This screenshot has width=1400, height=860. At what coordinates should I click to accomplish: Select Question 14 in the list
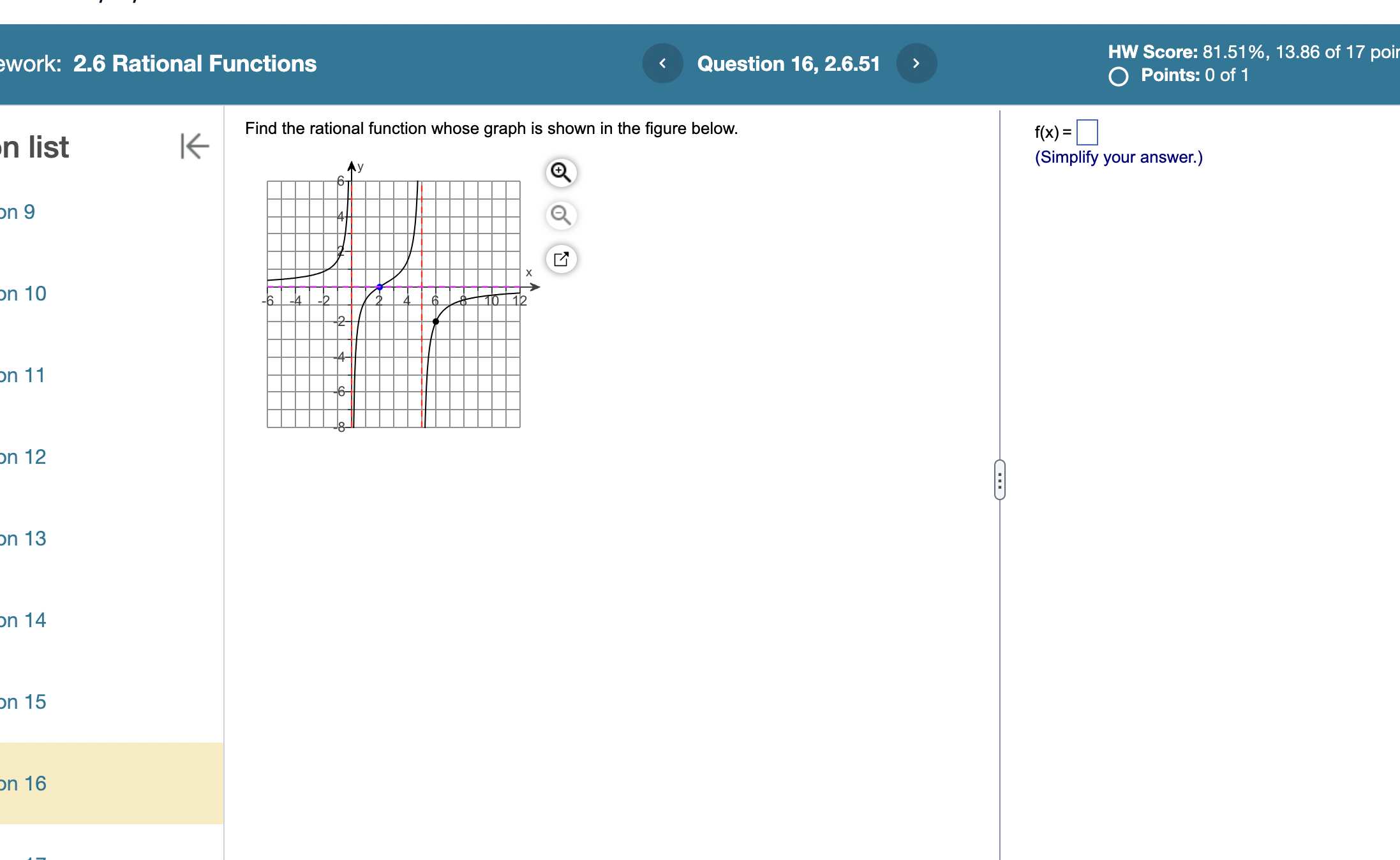pyautogui.click(x=24, y=619)
